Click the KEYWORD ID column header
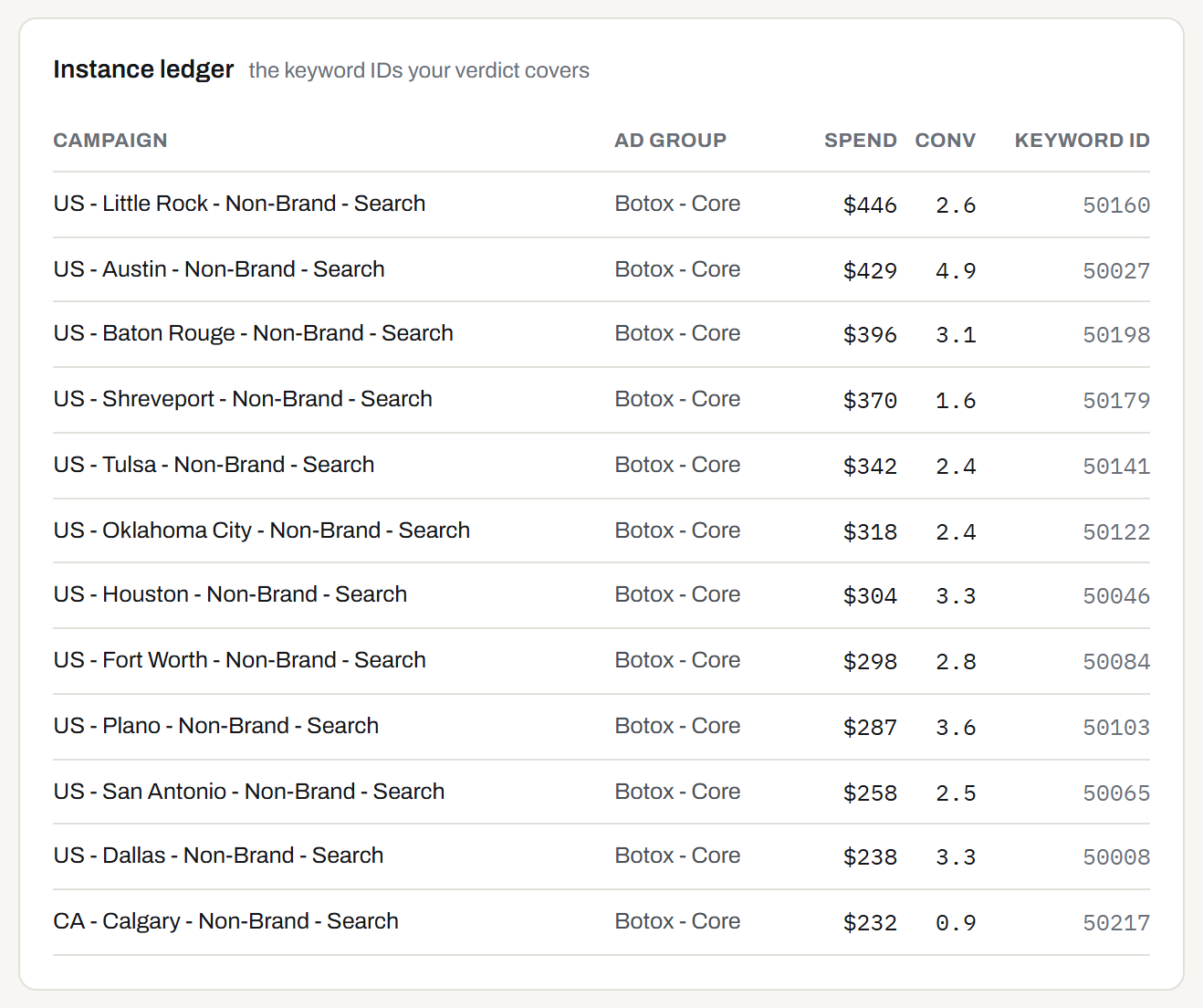1203x1008 pixels. pos(1083,141)
